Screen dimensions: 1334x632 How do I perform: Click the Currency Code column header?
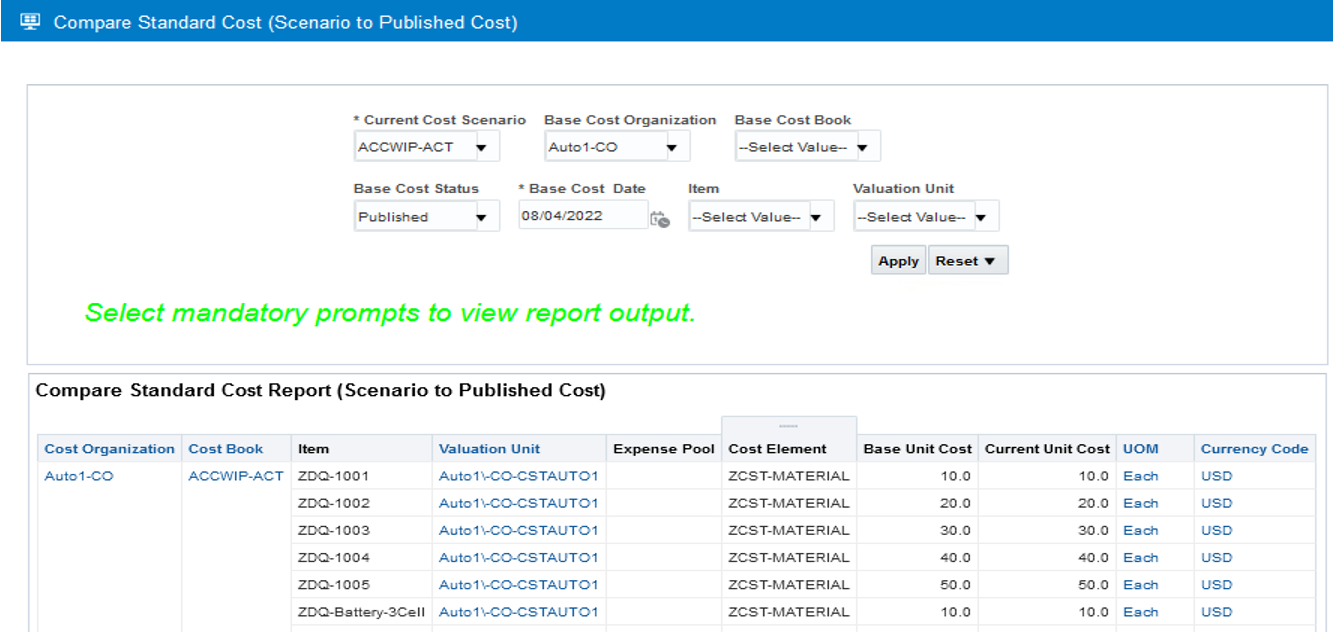coord(1254,449)
